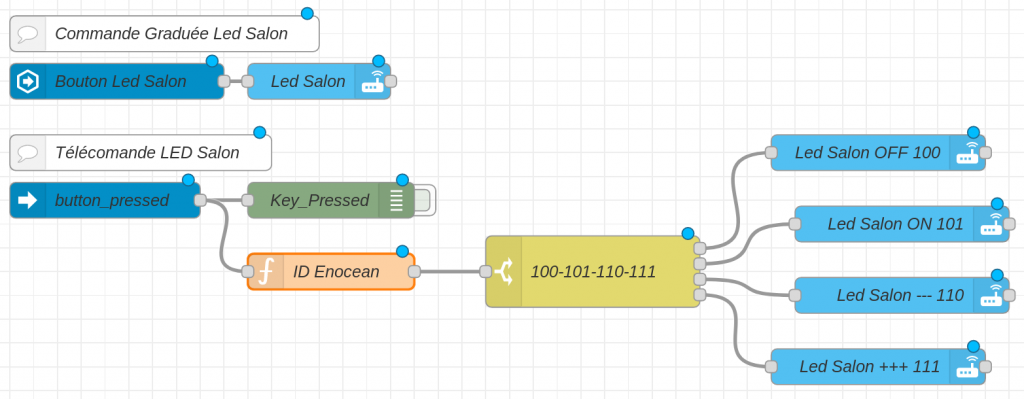This screenshot has height=399, width=1024.
Task: Click the router icon on Led Salon +++ 111
Action: click(967, 366)
